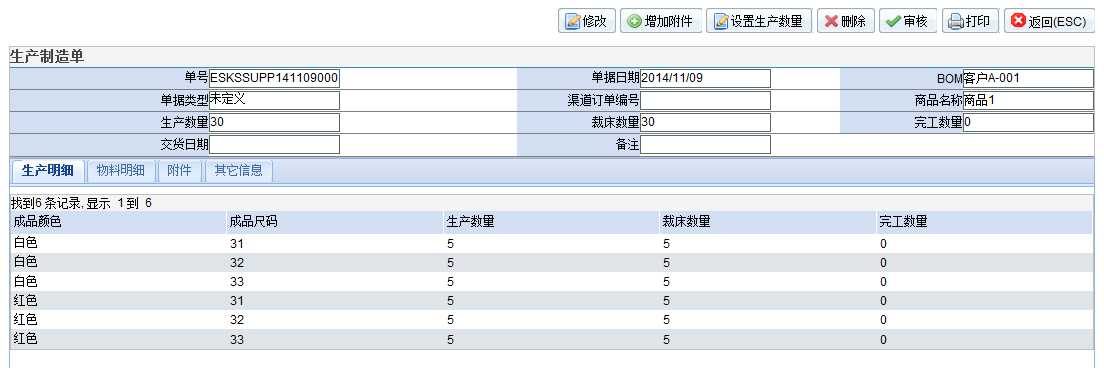Screen dimensions: 1104x368
Task: Select 红色 in the size 33 row
Action: (25, 338)
